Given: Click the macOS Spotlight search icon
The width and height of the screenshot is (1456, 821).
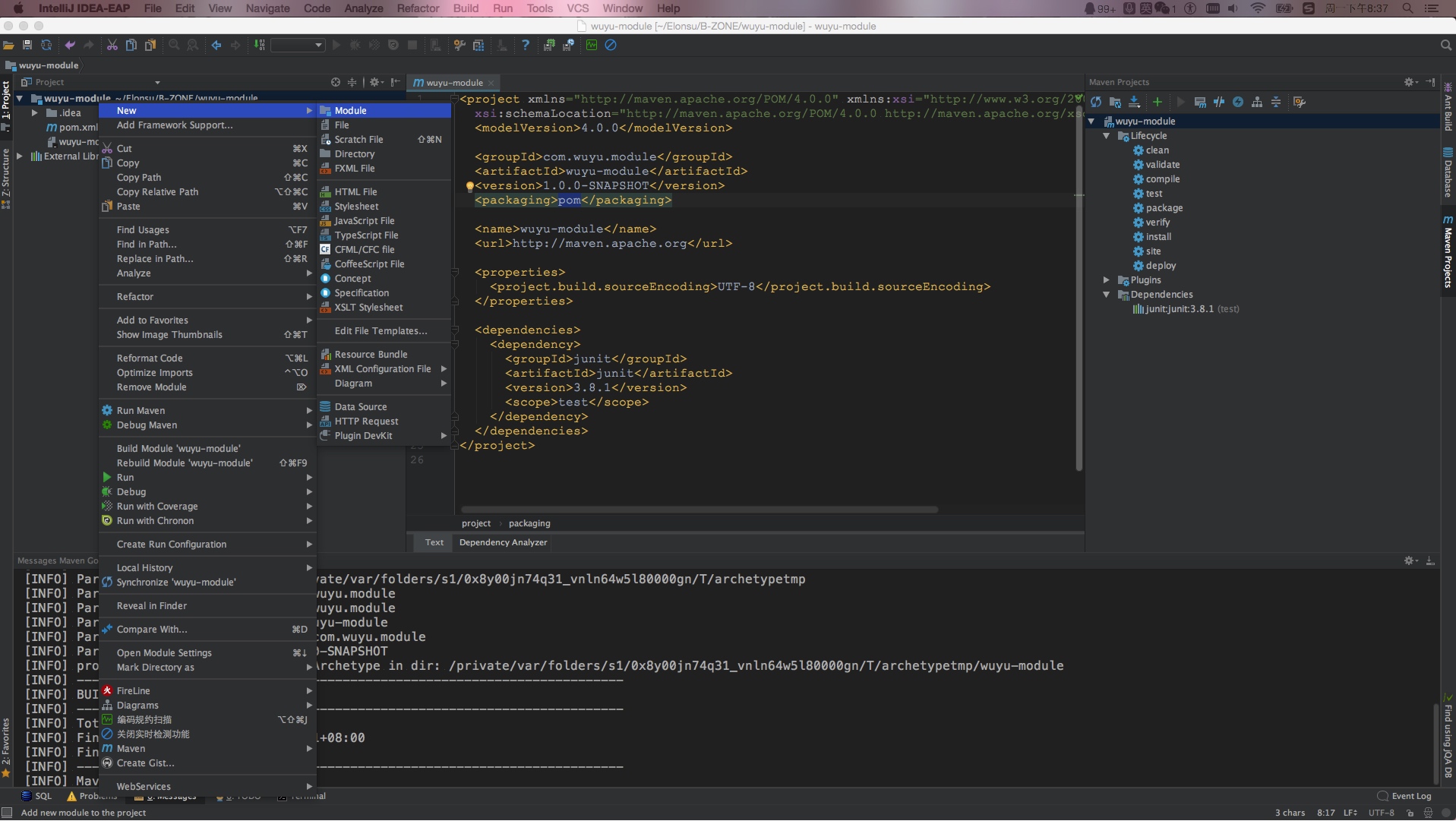Looking at the screenshot, I should point(1408,8).
